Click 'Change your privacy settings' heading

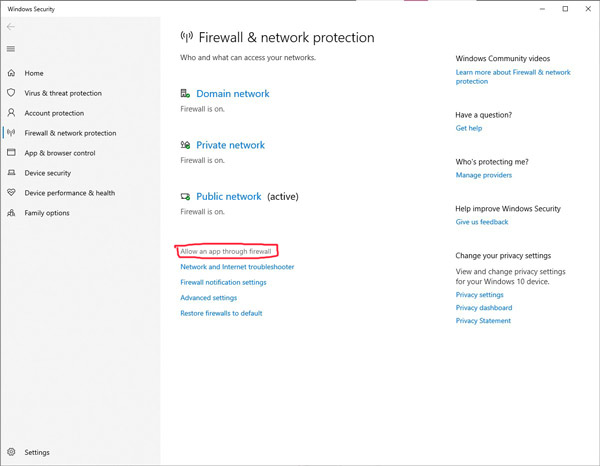tap(503, 256)
